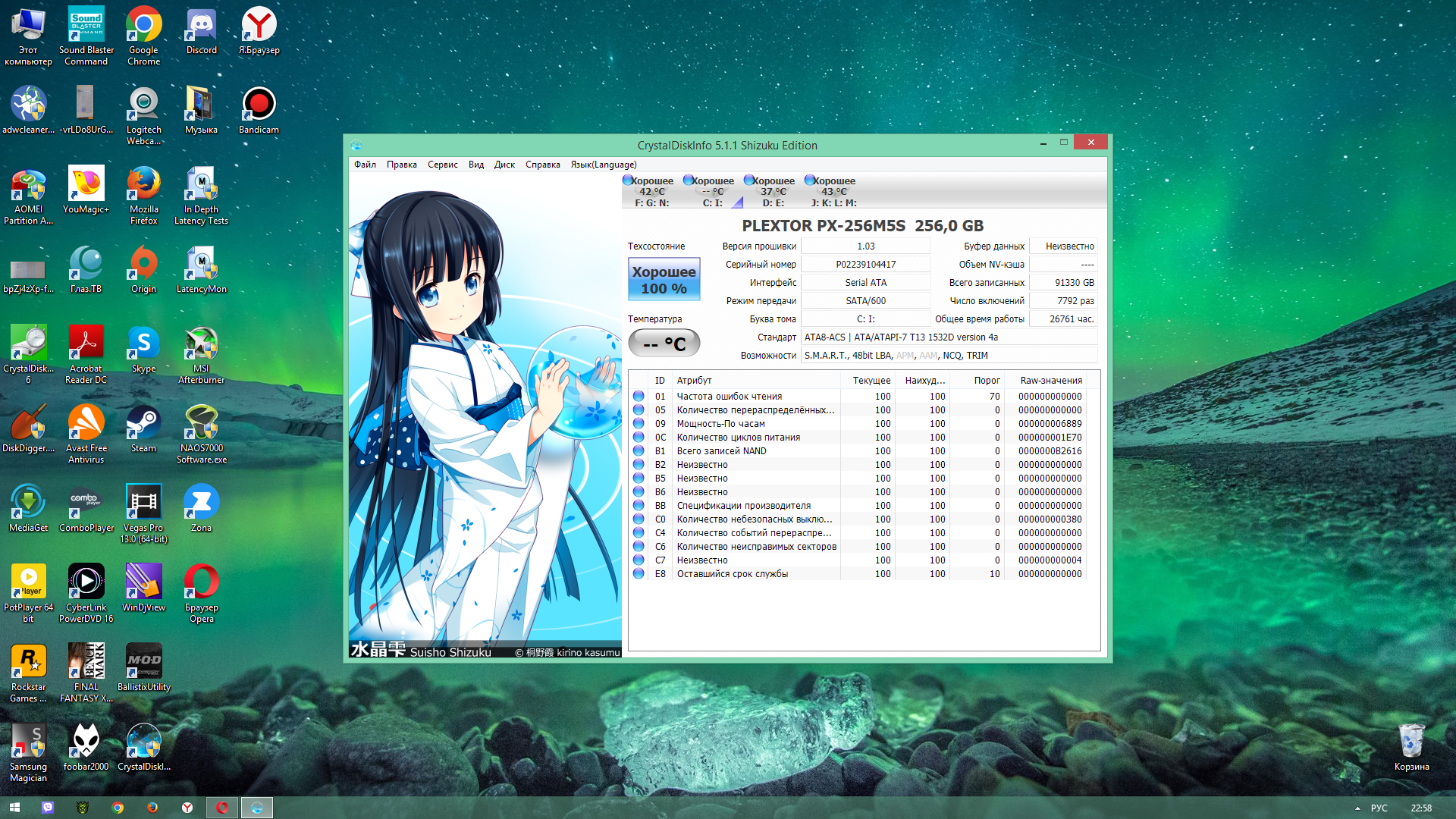This screenshot has height=819, width=1456.
Task: Open foobar2000 desktop shortcut
Action: point(86,747)
